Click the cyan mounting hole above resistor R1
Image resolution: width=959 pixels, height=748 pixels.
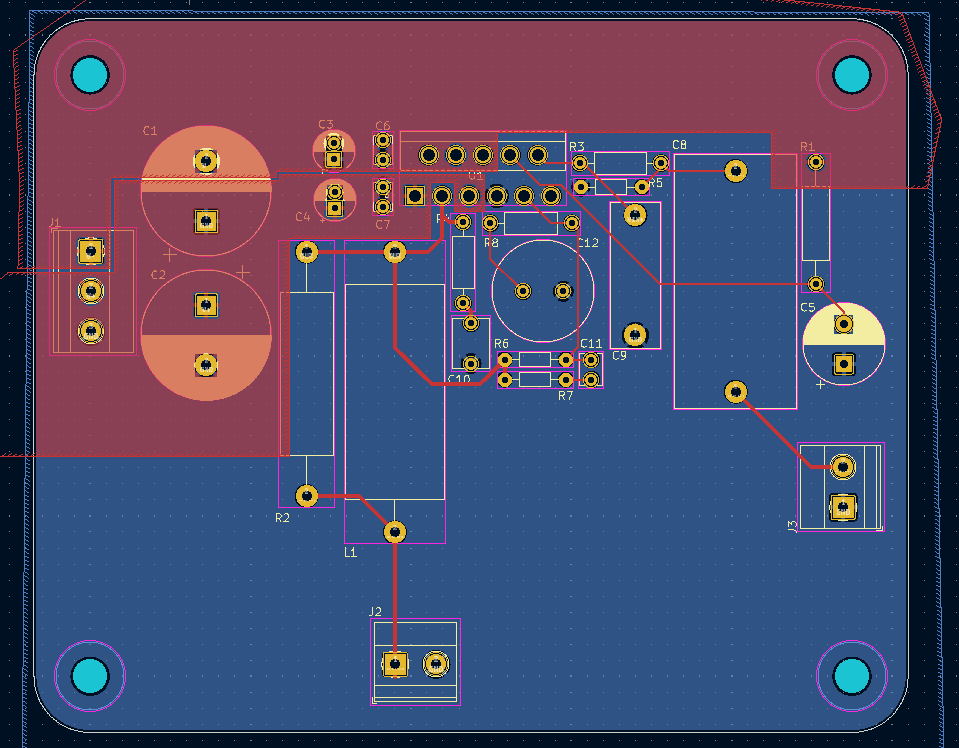coord(851,75)
